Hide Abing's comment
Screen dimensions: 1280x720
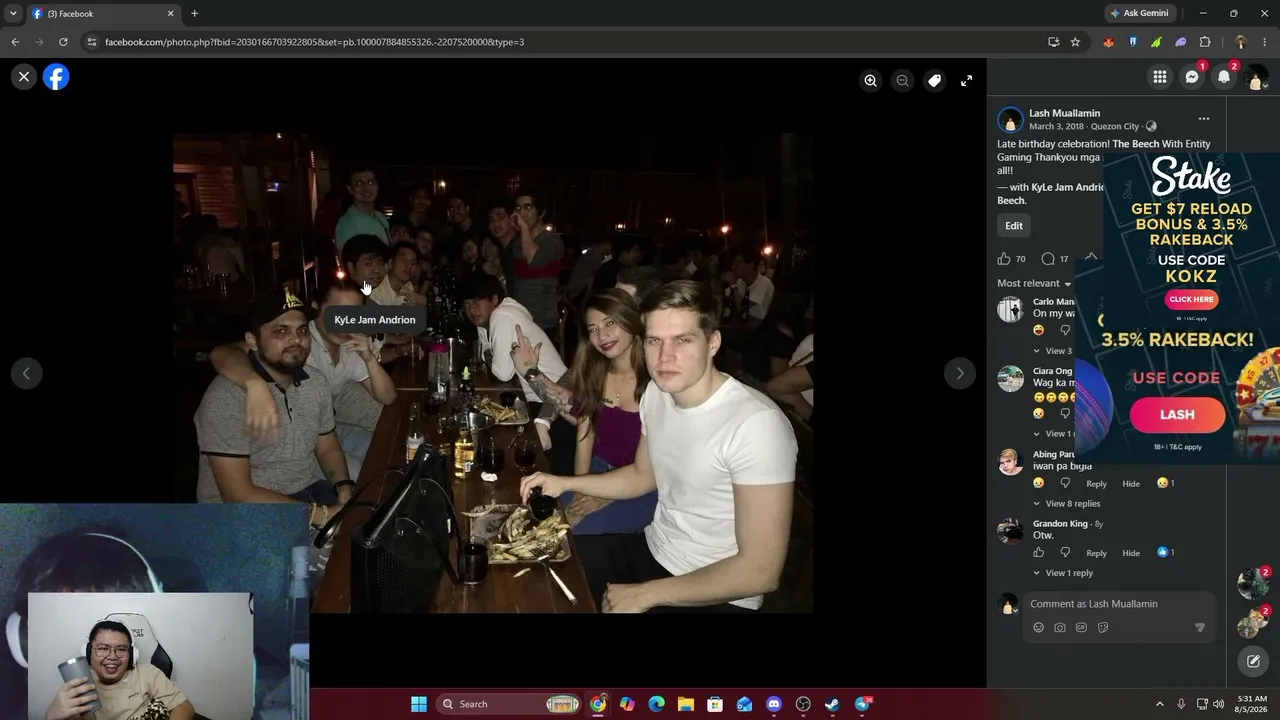pyautogui.click(x=1131, y=484)
